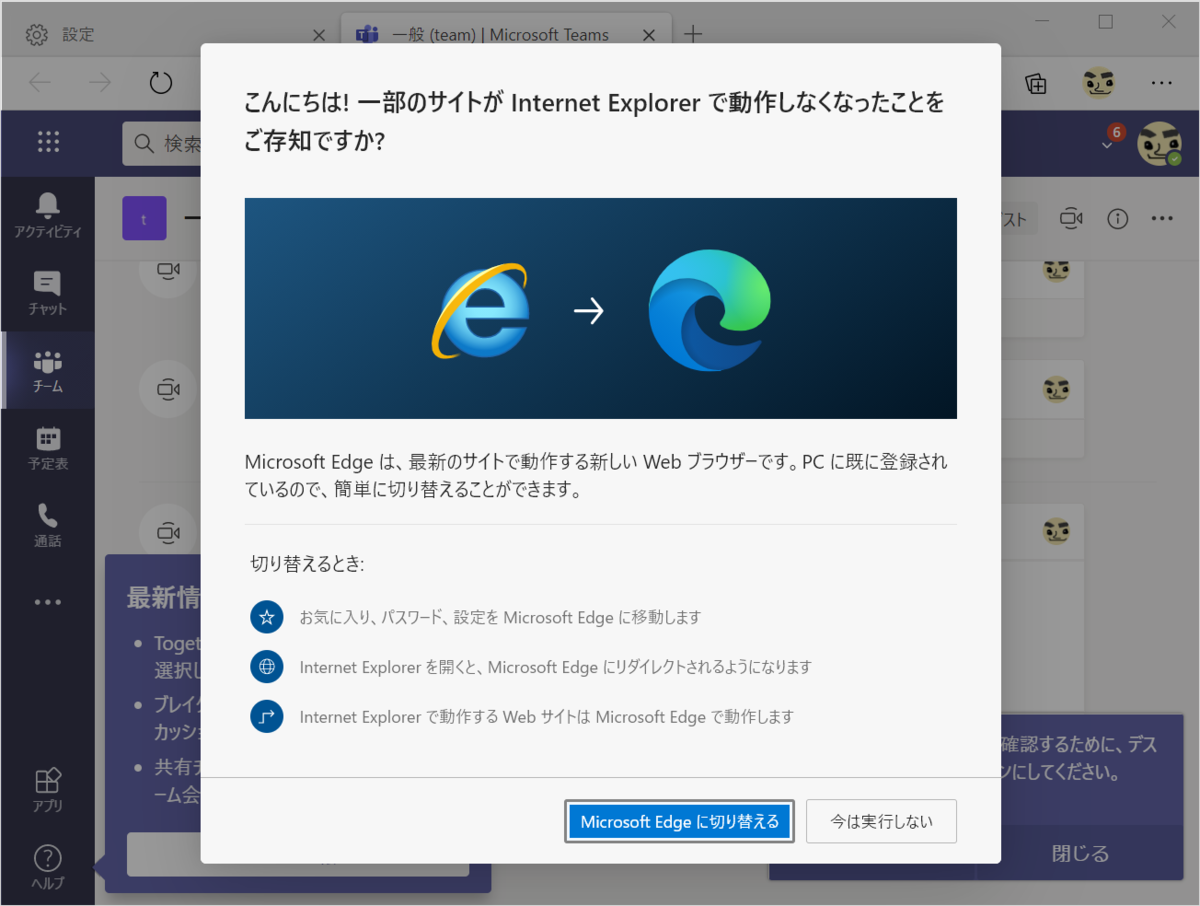Click the arrow website icon in dialog

(x=267, y=716)
